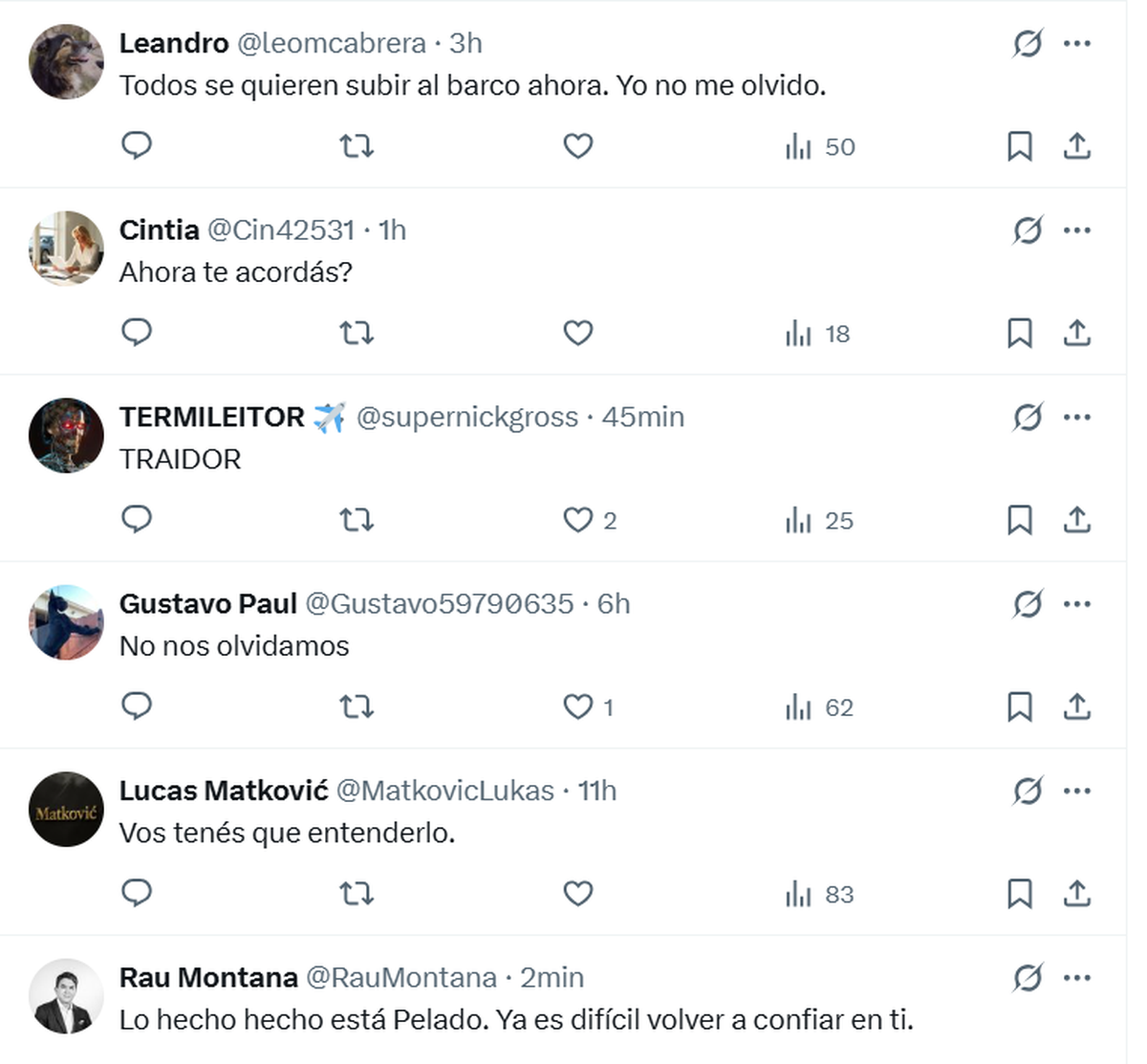Open more options on Leandro's tweet
This screenshot has height=1064, width=1147.
point(1077,43)
